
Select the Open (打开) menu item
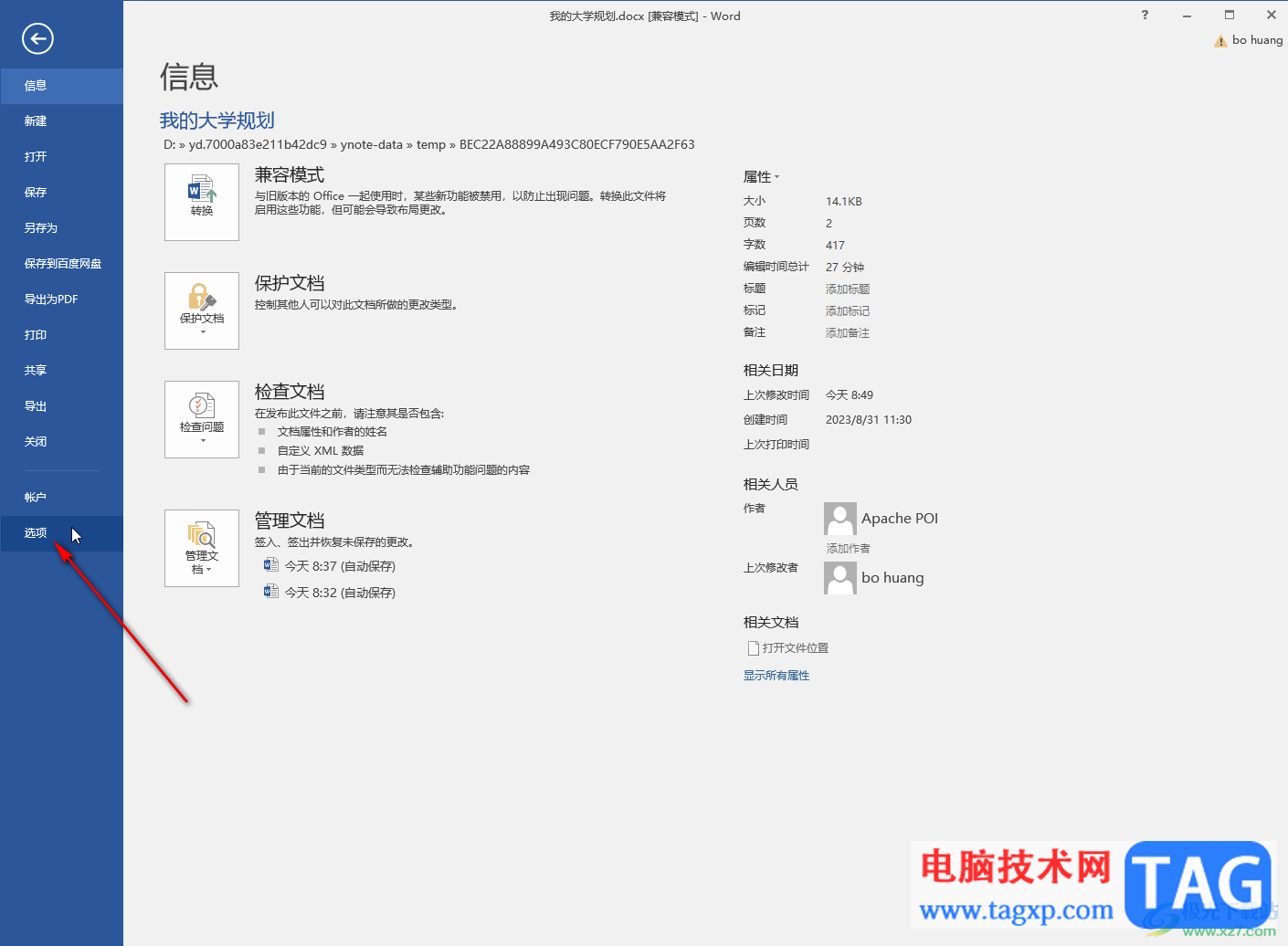pyautogui.click(x=61, y=157)
